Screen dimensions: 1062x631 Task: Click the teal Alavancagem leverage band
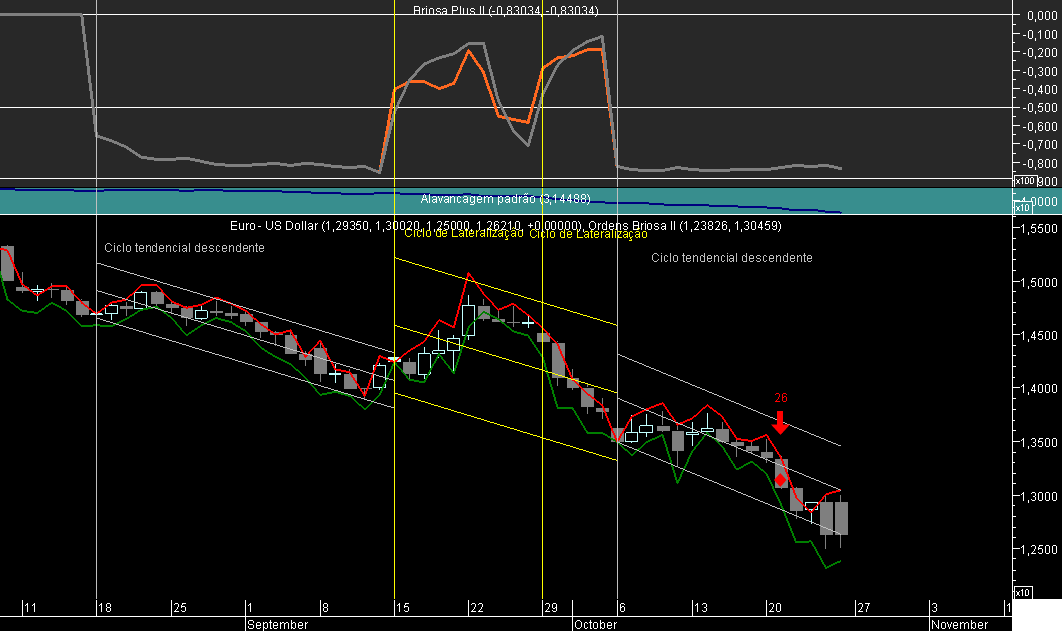(x=505, y=201)
